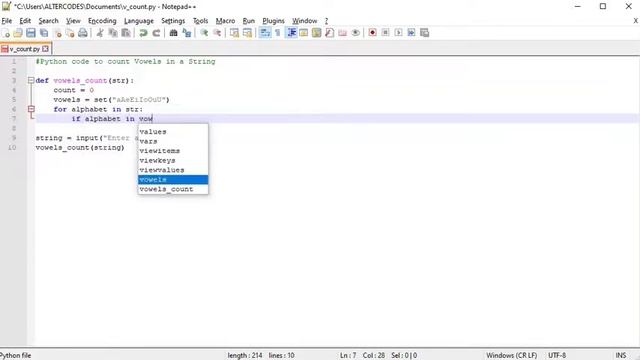Collapse the def vowels_count fold marker
This screenshot has width=640, height=360.
coord(31,80)
